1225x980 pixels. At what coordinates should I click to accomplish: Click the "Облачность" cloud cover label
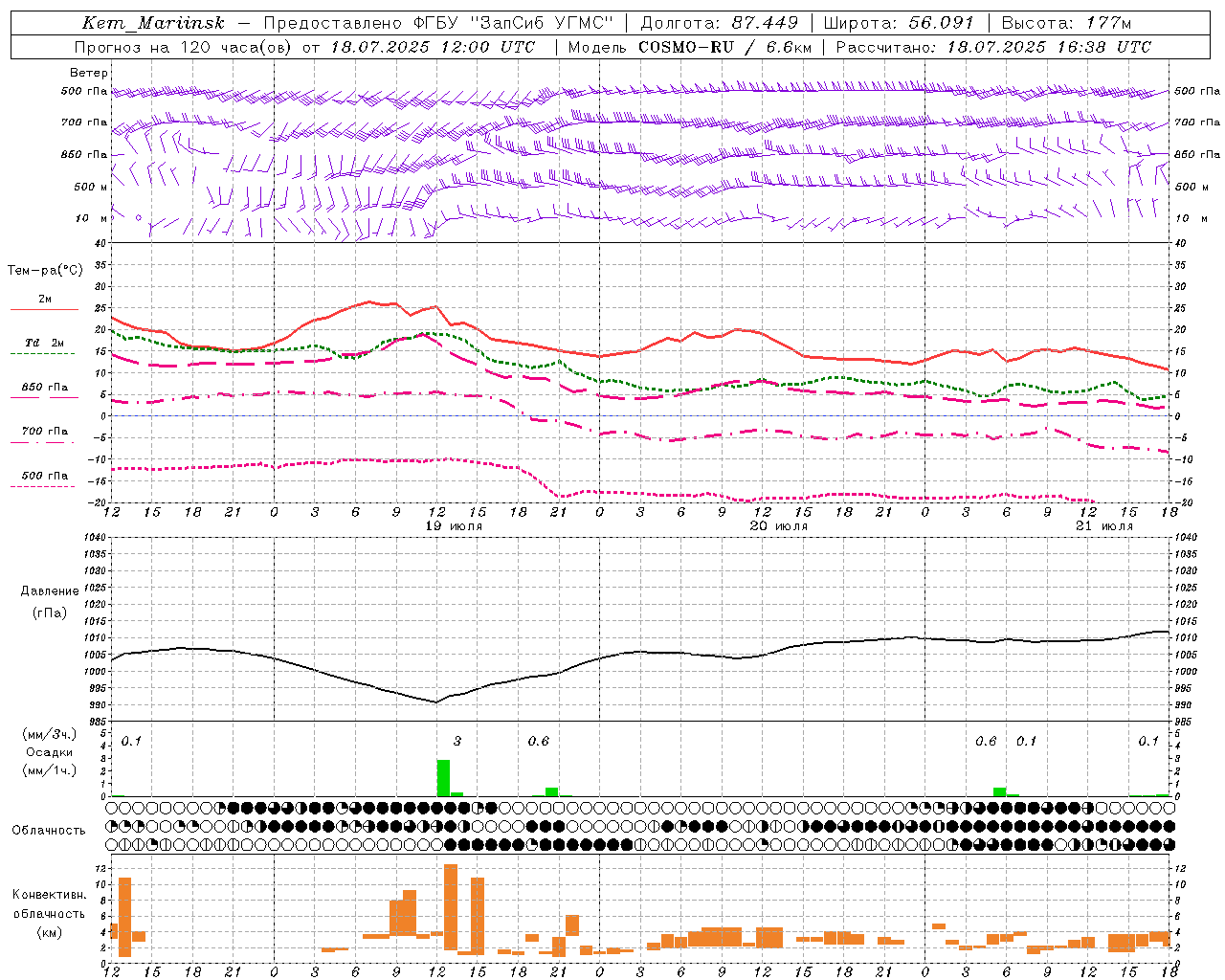pyautogui.click(x=49, y=831)
